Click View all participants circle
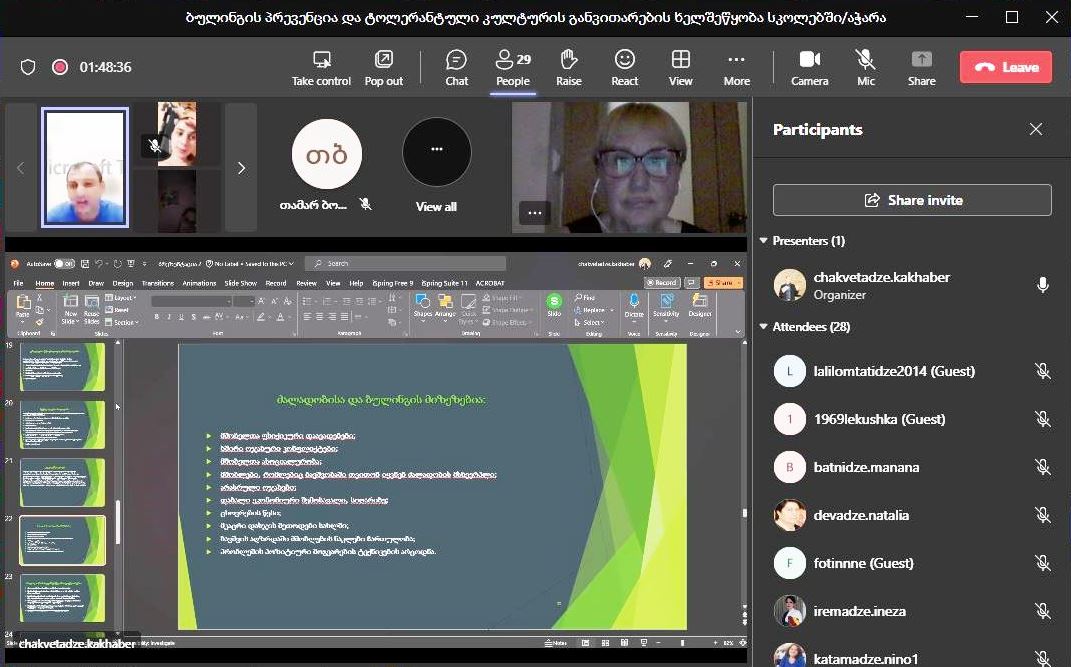Image resolution: width=1071 pixels, height=667 pixels. point(436,152)
